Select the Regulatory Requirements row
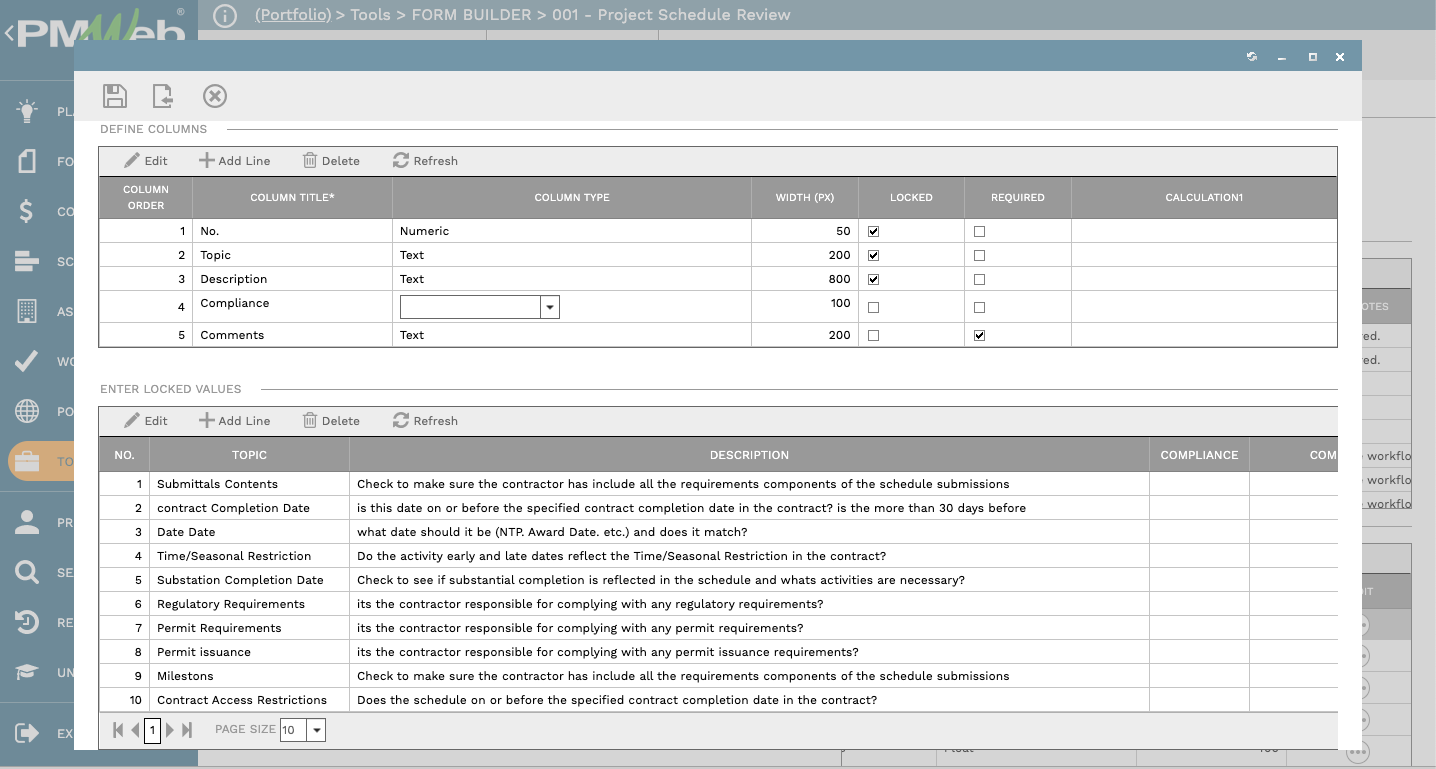This screenshot has height=769, width=1436. (718, 604)
